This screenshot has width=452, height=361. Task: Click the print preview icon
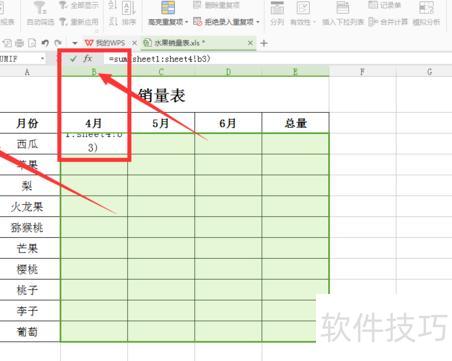(32, 43)
